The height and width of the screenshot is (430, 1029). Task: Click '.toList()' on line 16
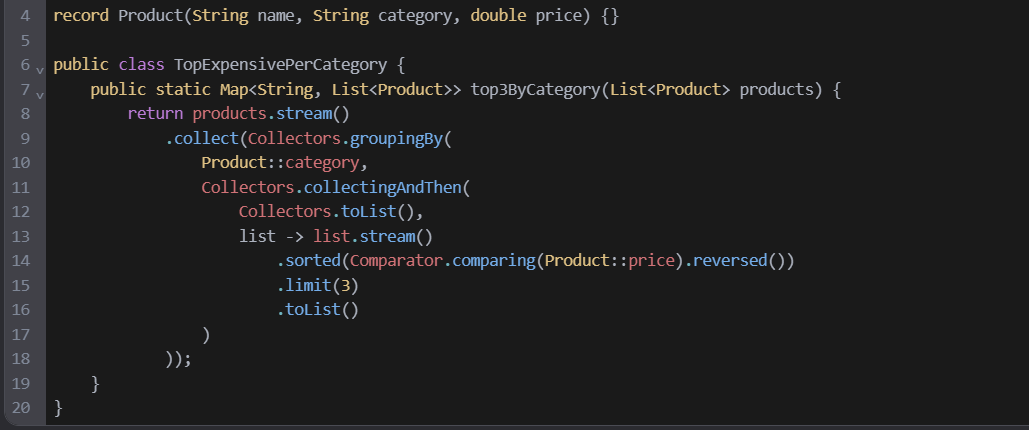318,309
